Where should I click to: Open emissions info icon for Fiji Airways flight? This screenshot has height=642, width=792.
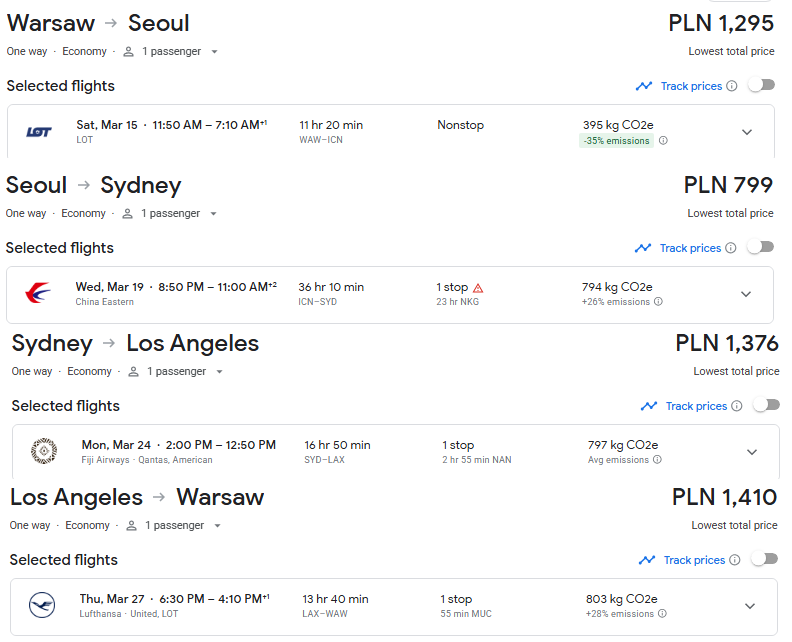tap(657, 460)
